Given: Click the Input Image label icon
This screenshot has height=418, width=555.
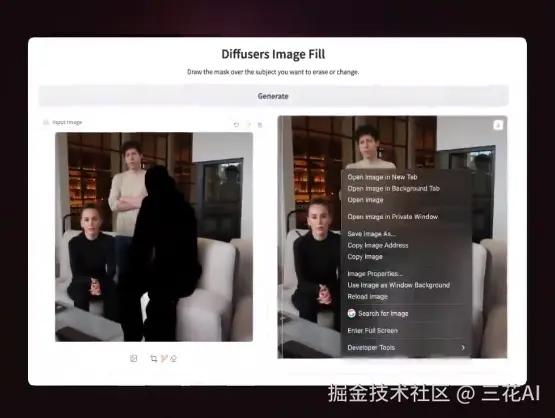Looking at the screenshot, I should pos(46,122).
